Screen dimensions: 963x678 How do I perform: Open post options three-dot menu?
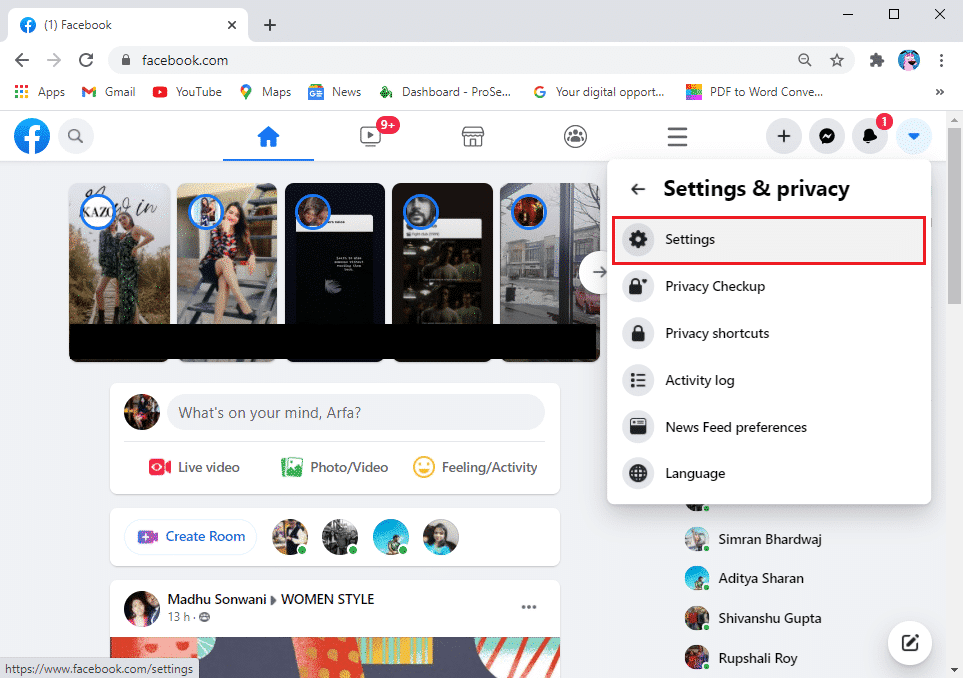[x=529, y=607]
